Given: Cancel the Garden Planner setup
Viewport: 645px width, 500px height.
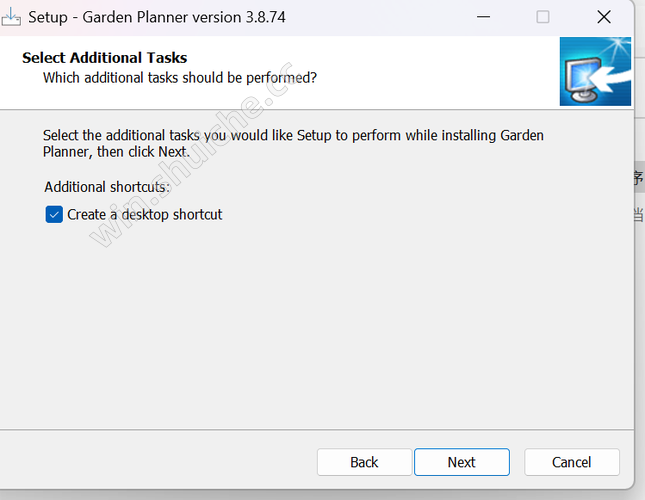Looking at the screenshot, I should pyautogui.click(x=571, y=462).
